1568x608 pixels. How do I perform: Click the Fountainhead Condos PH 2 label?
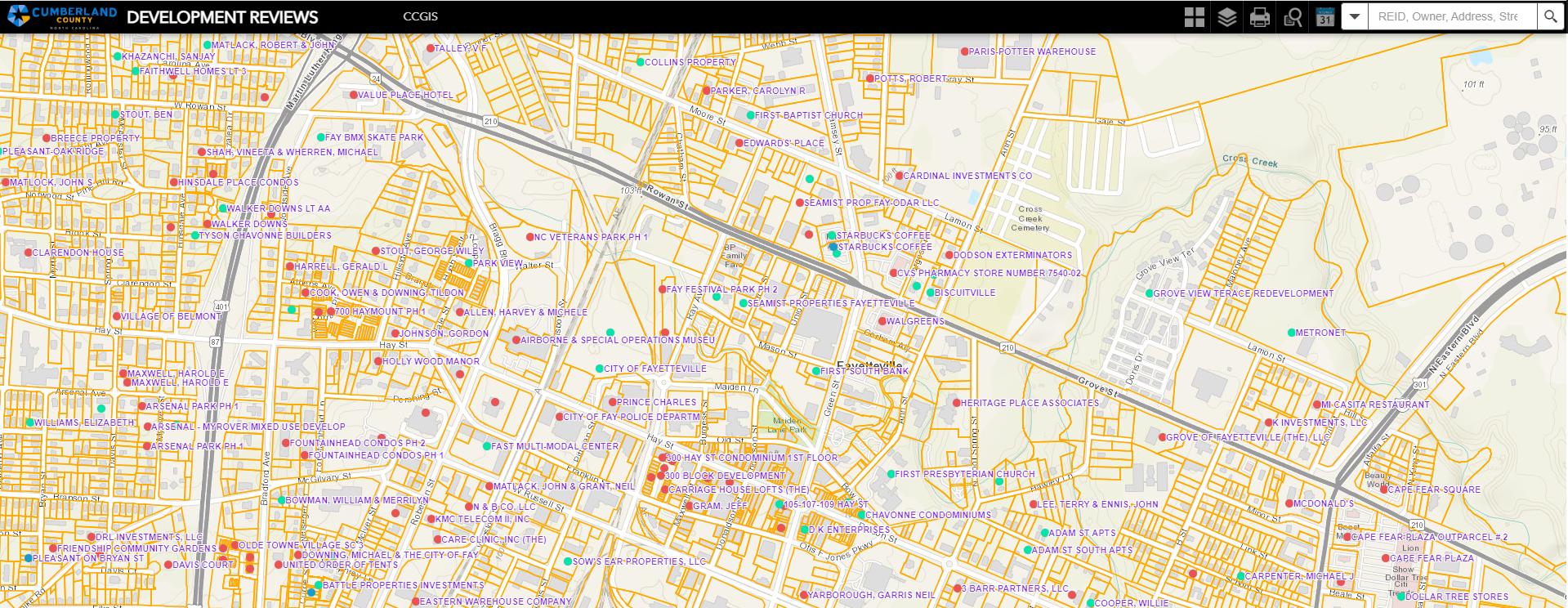[358, 443]
